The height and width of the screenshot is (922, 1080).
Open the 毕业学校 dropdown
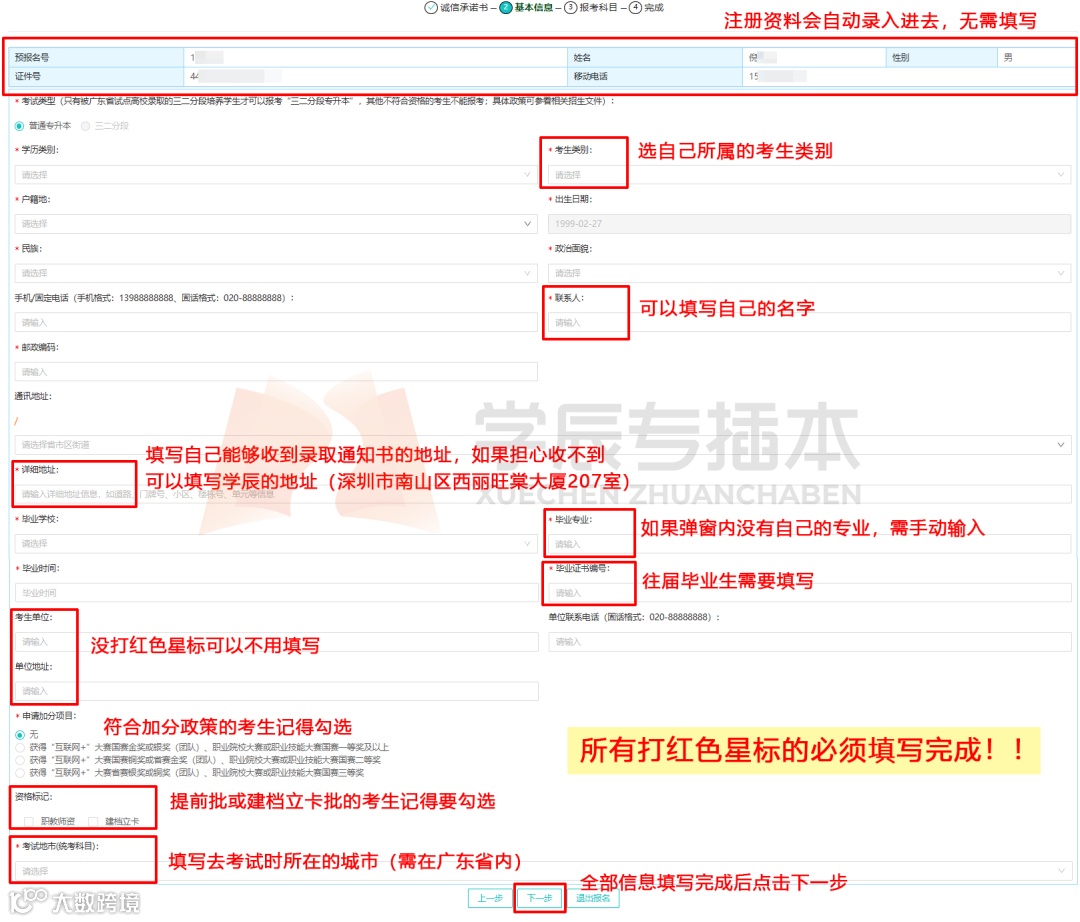click(276, 544)
